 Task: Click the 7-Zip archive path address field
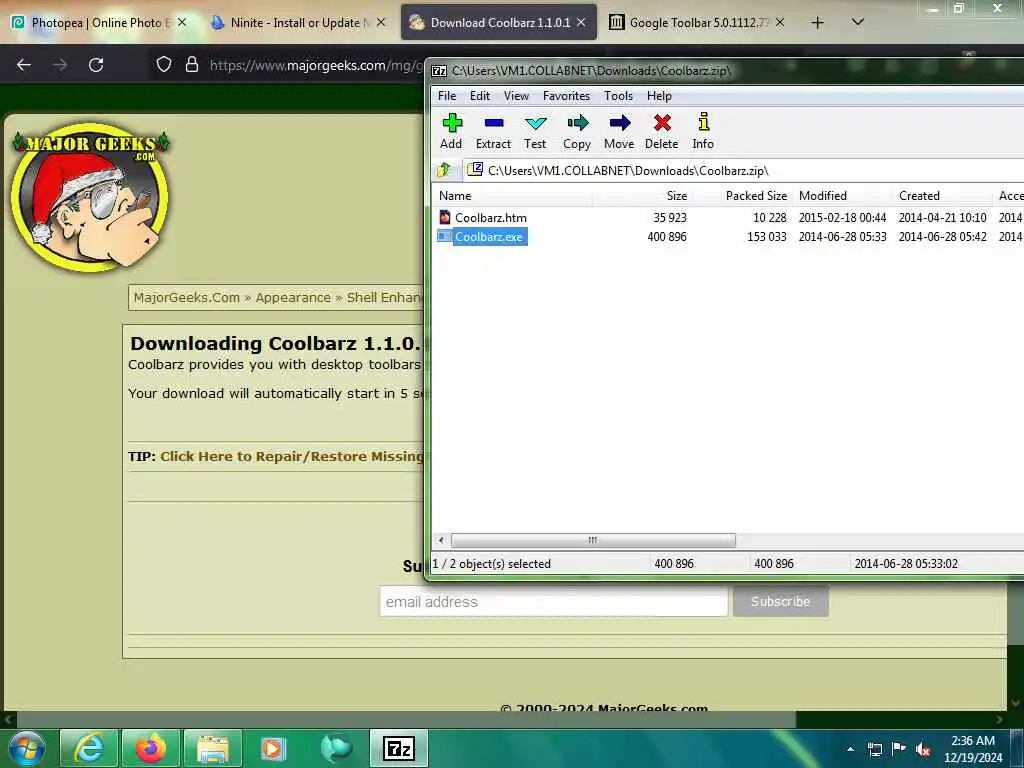743,170
